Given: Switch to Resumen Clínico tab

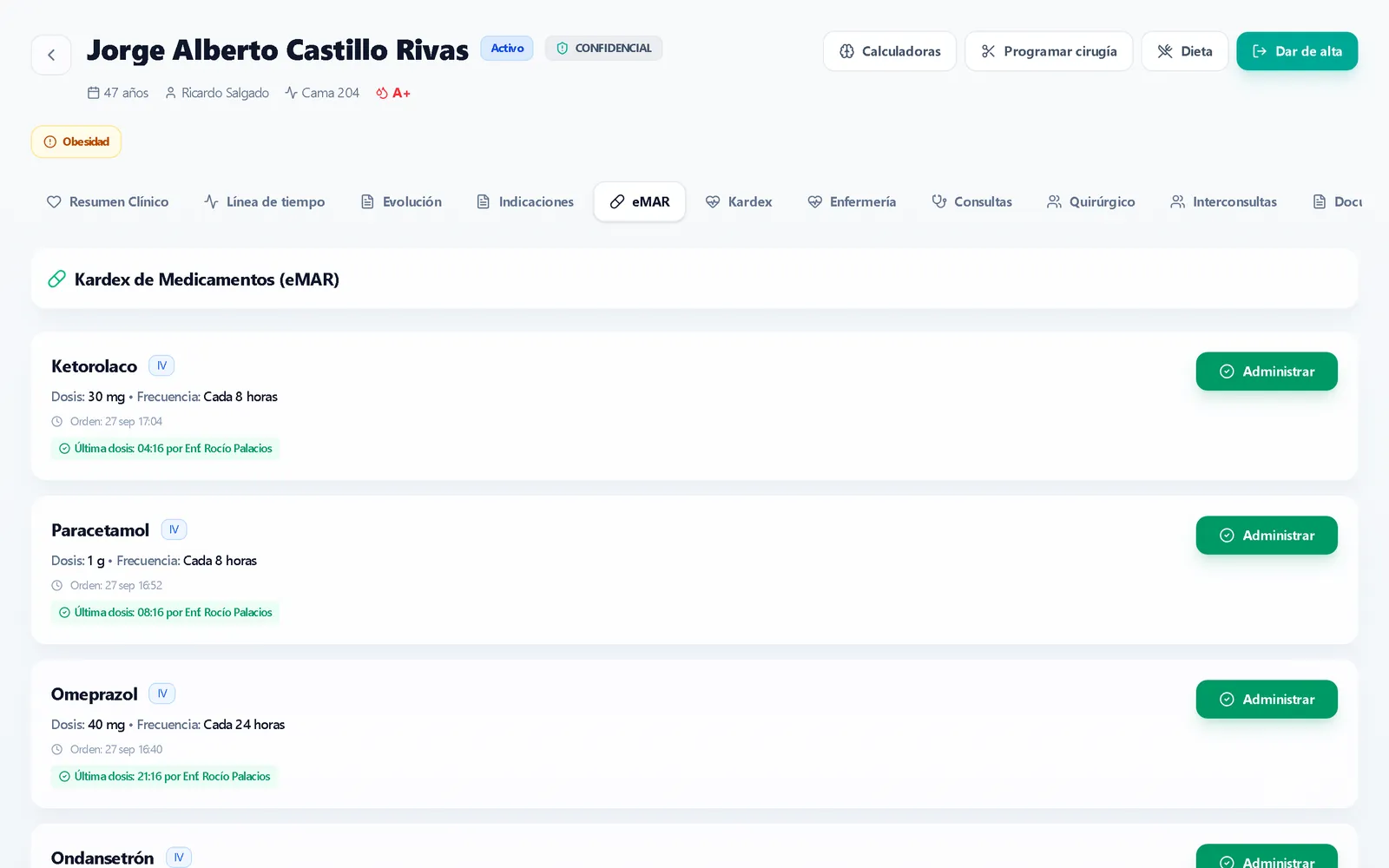Looking at the screenshot, I should coord(108,201).
